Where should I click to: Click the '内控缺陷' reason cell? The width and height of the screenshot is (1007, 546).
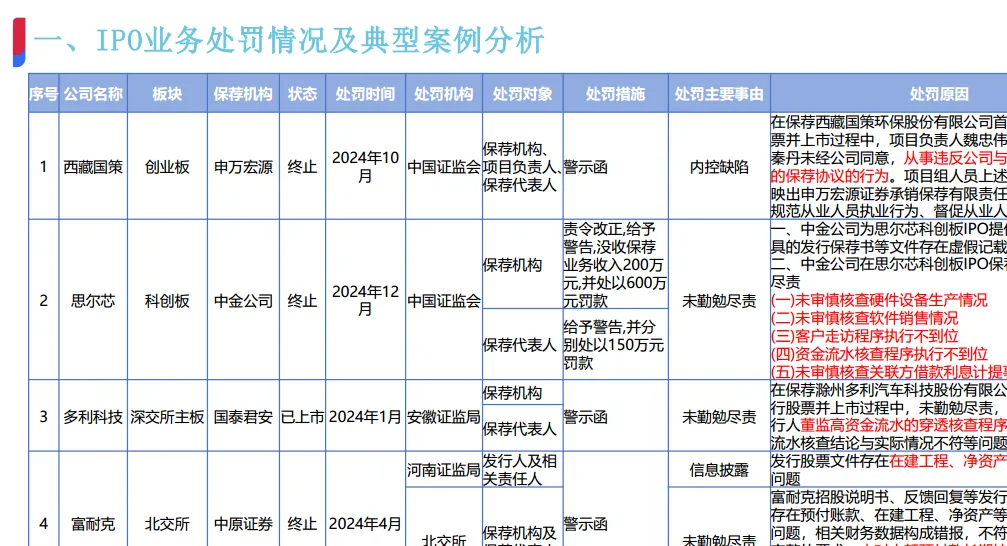click(x=719, y=166)
